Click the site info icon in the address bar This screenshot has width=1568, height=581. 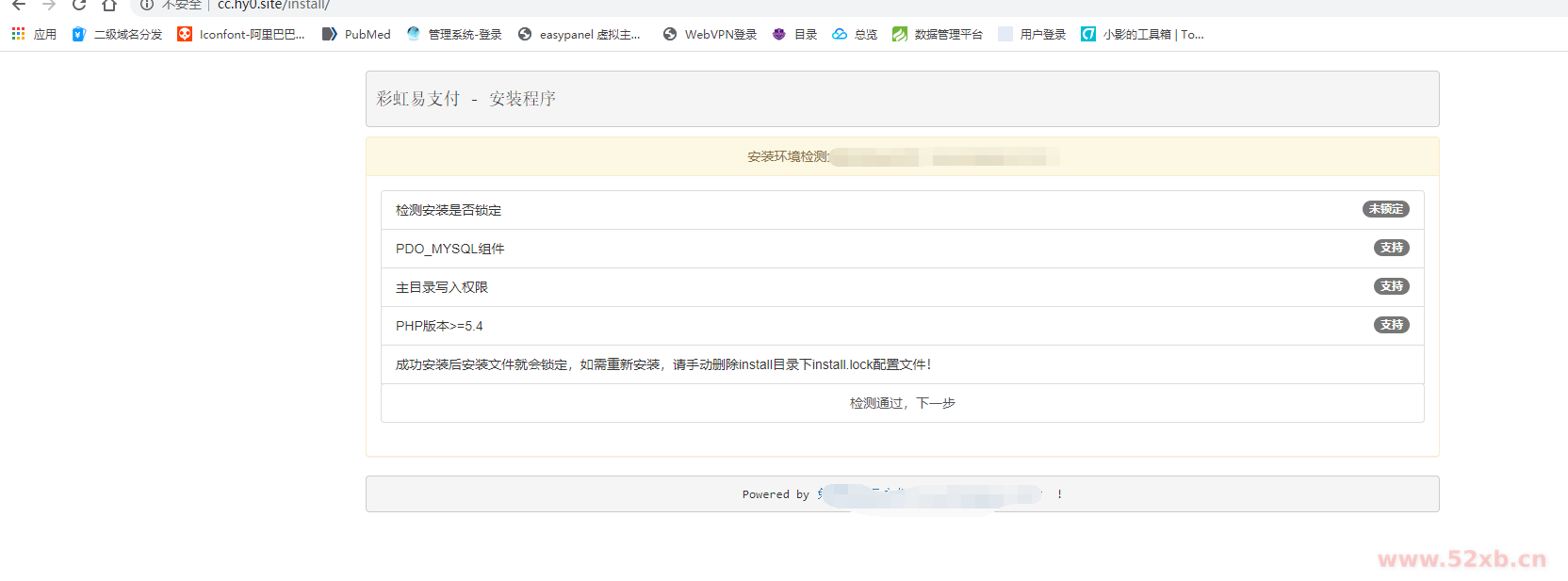147,5
